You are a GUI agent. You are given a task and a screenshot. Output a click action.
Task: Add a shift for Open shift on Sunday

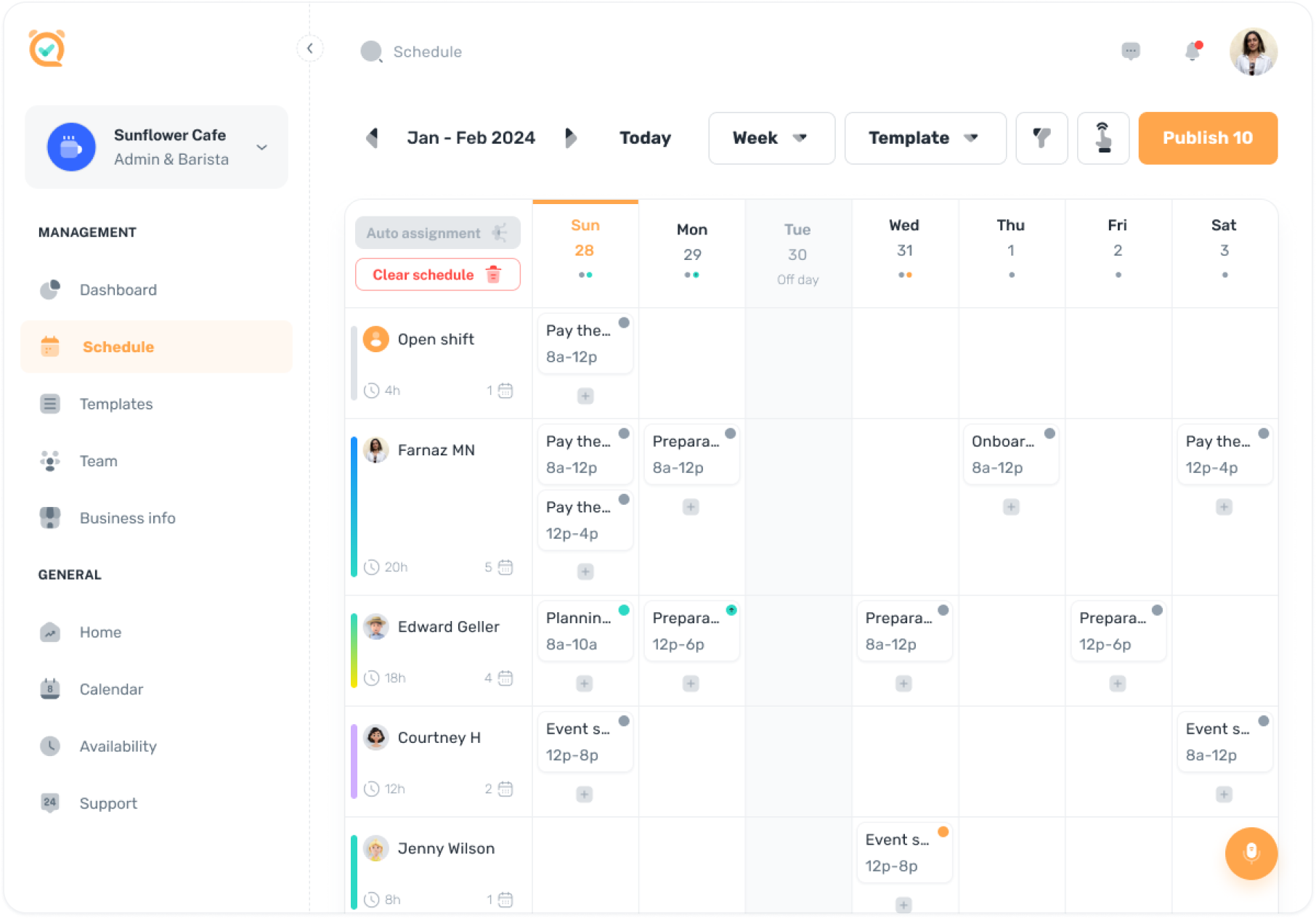585,396
